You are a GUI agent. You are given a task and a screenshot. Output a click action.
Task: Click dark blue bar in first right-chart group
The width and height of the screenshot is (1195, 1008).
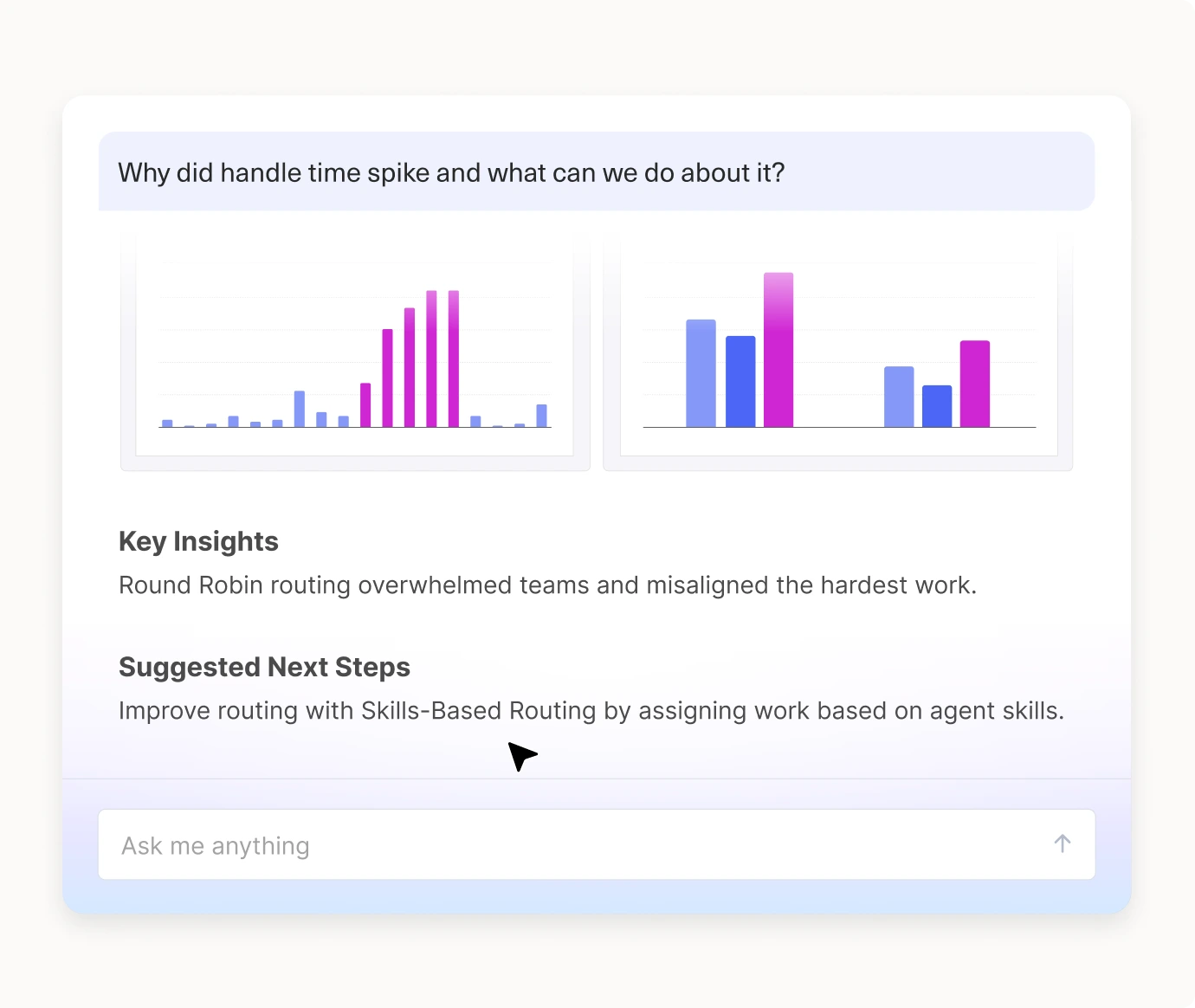(740, 381)
